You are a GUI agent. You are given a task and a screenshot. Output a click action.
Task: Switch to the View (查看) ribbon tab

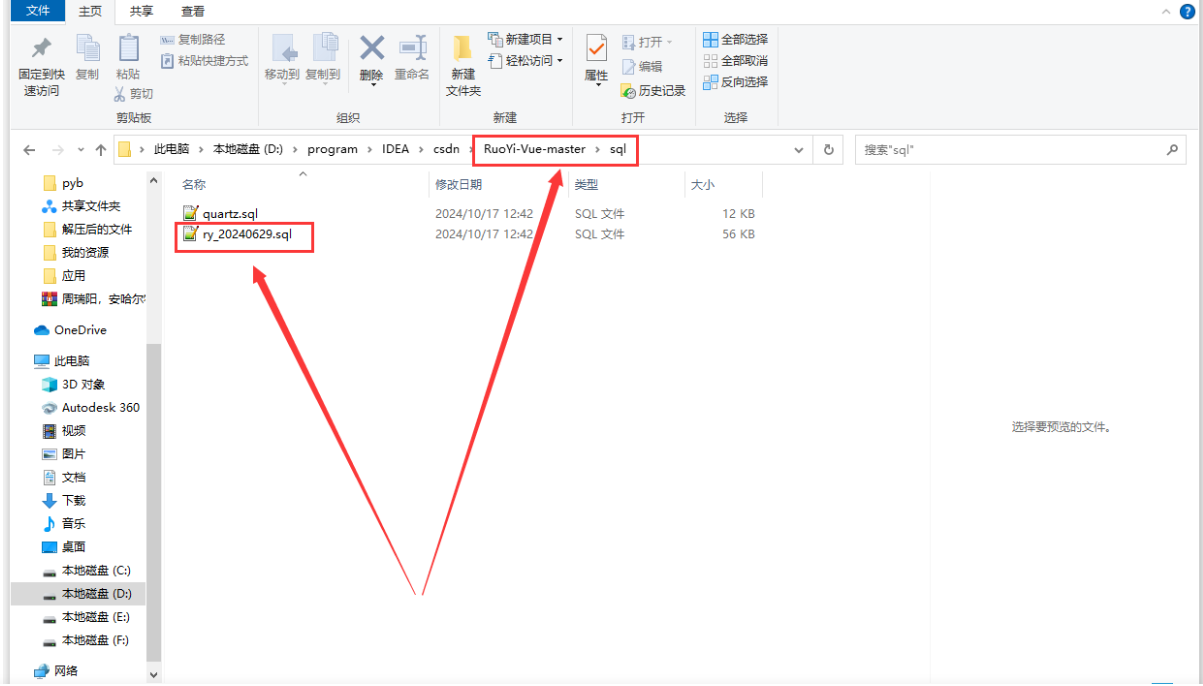click(193, 11)
